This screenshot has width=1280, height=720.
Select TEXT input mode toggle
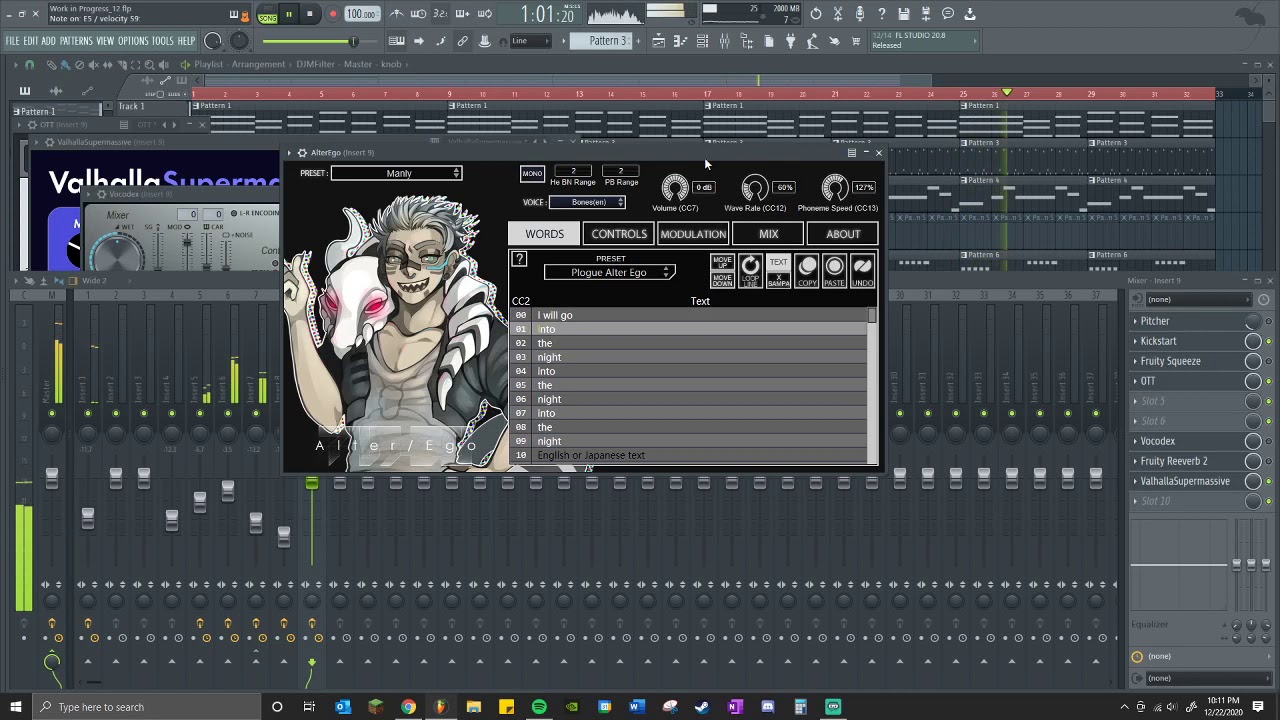point(778,262)
